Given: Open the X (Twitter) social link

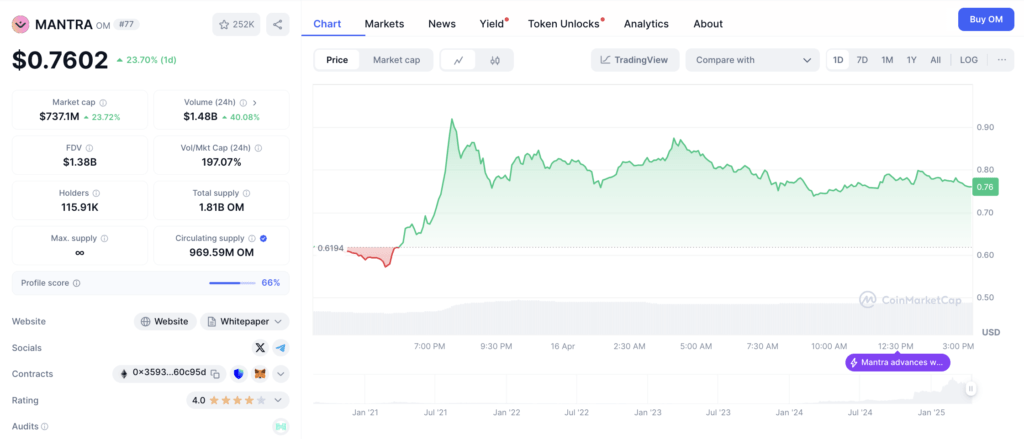Looking at the screenshot, I should [x=260, y=348].
